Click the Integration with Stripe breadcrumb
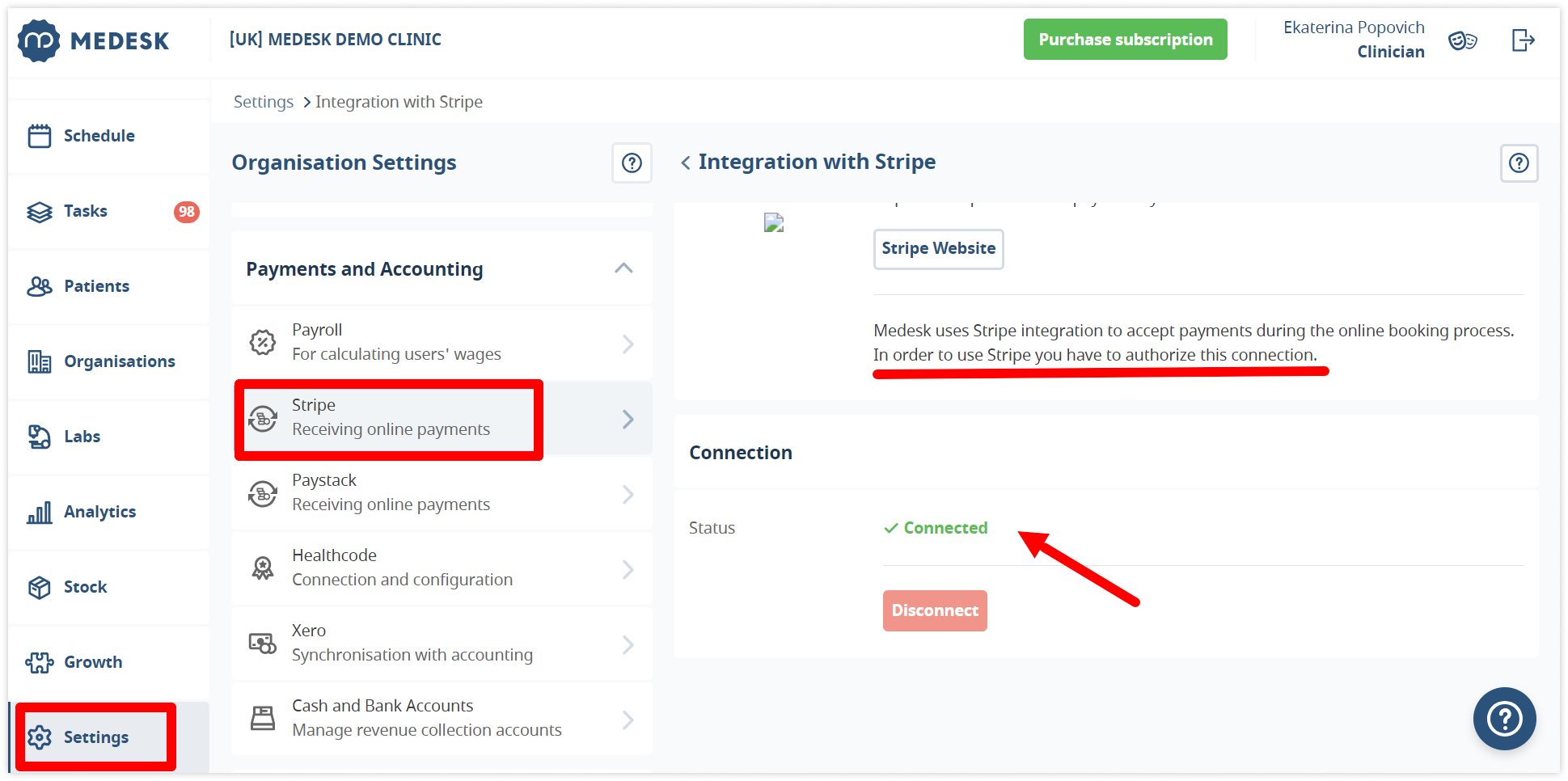This screenshot has height=781, width=1568. tap(399, 102)
